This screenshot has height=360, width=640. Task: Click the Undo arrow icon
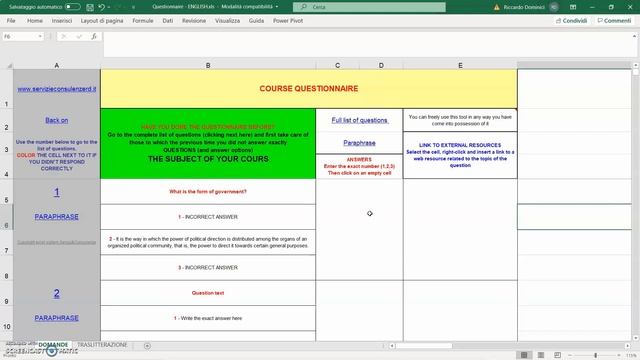(x=101, y=7)
